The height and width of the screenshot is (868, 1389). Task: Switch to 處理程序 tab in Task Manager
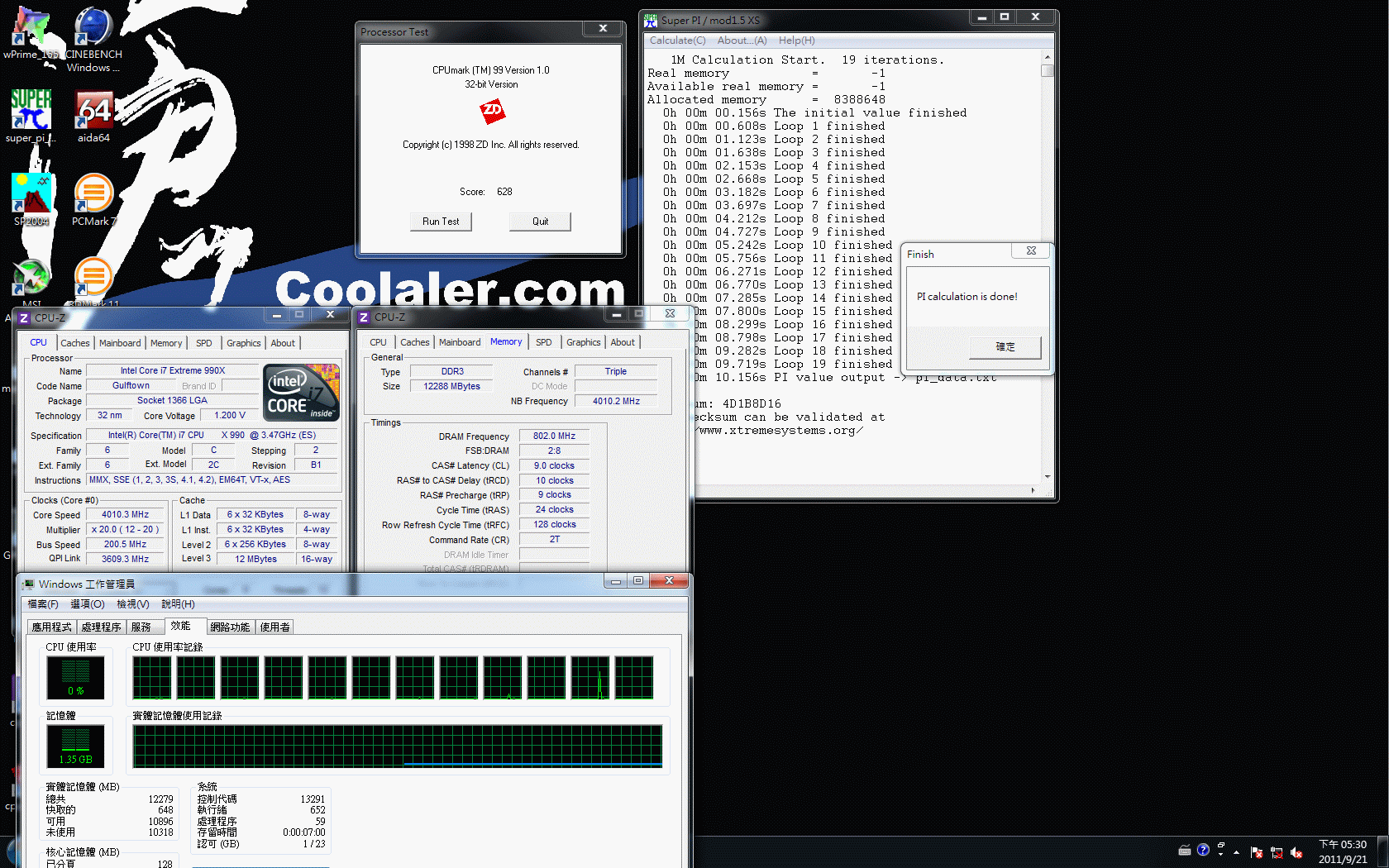coord(101,627)
